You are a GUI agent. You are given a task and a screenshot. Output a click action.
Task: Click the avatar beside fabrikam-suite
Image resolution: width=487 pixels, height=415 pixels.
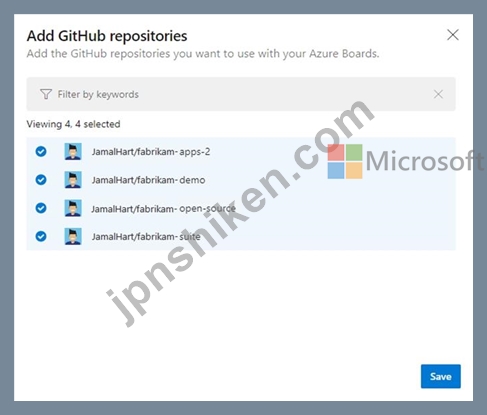[x=73, y=237]
